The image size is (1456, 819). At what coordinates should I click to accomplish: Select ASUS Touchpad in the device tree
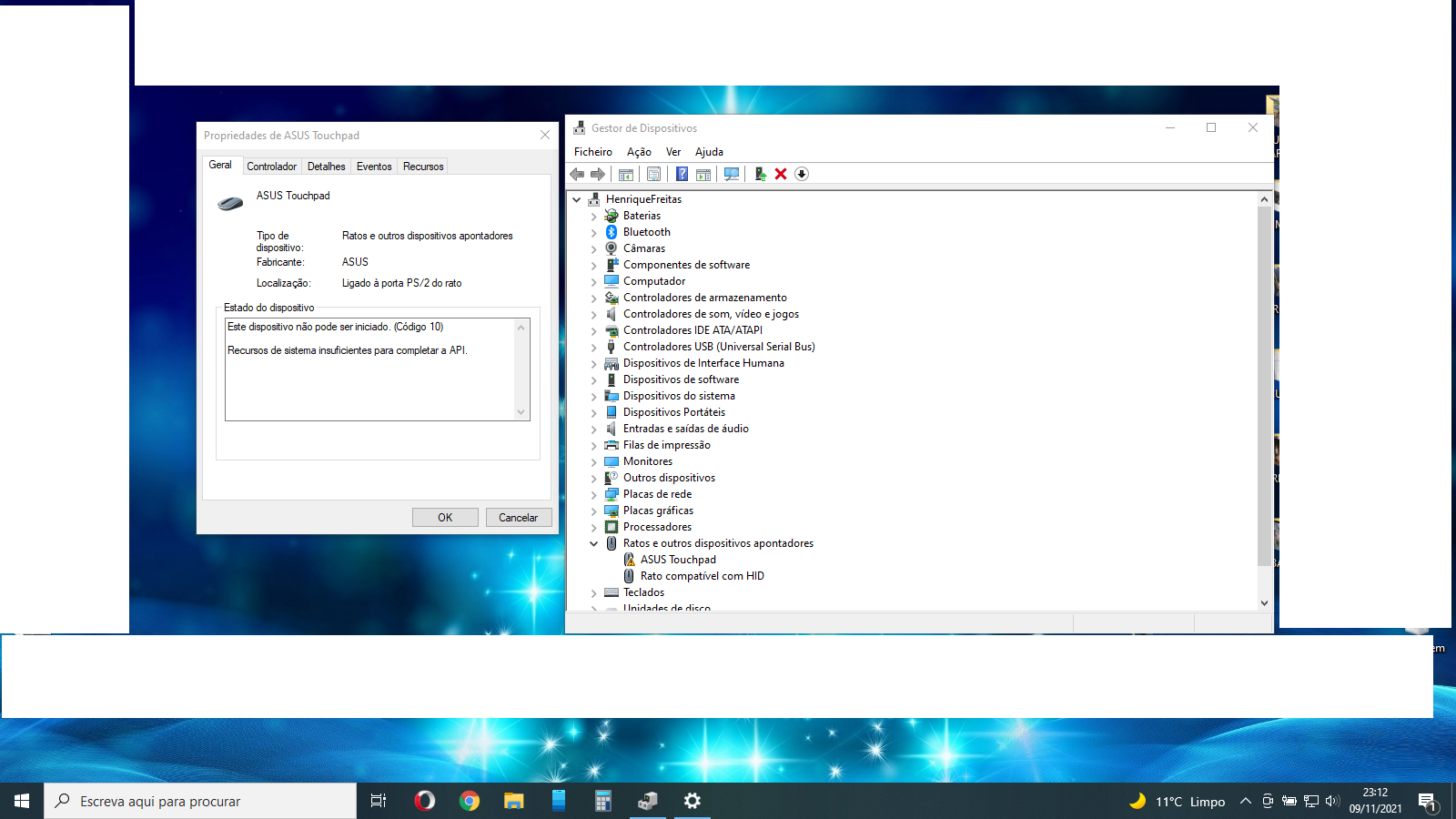677,560
